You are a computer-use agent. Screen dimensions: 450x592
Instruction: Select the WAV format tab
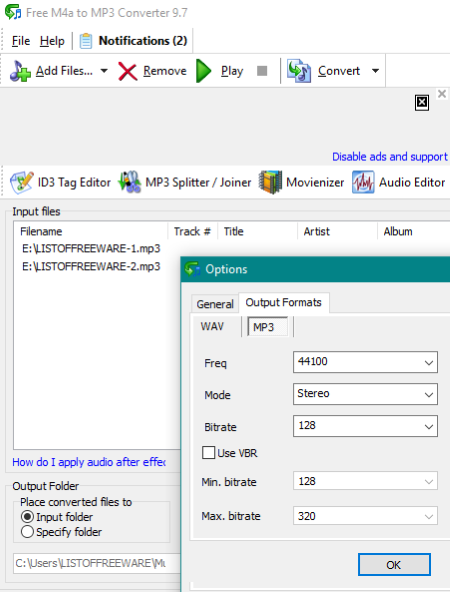tap(212, 326)
